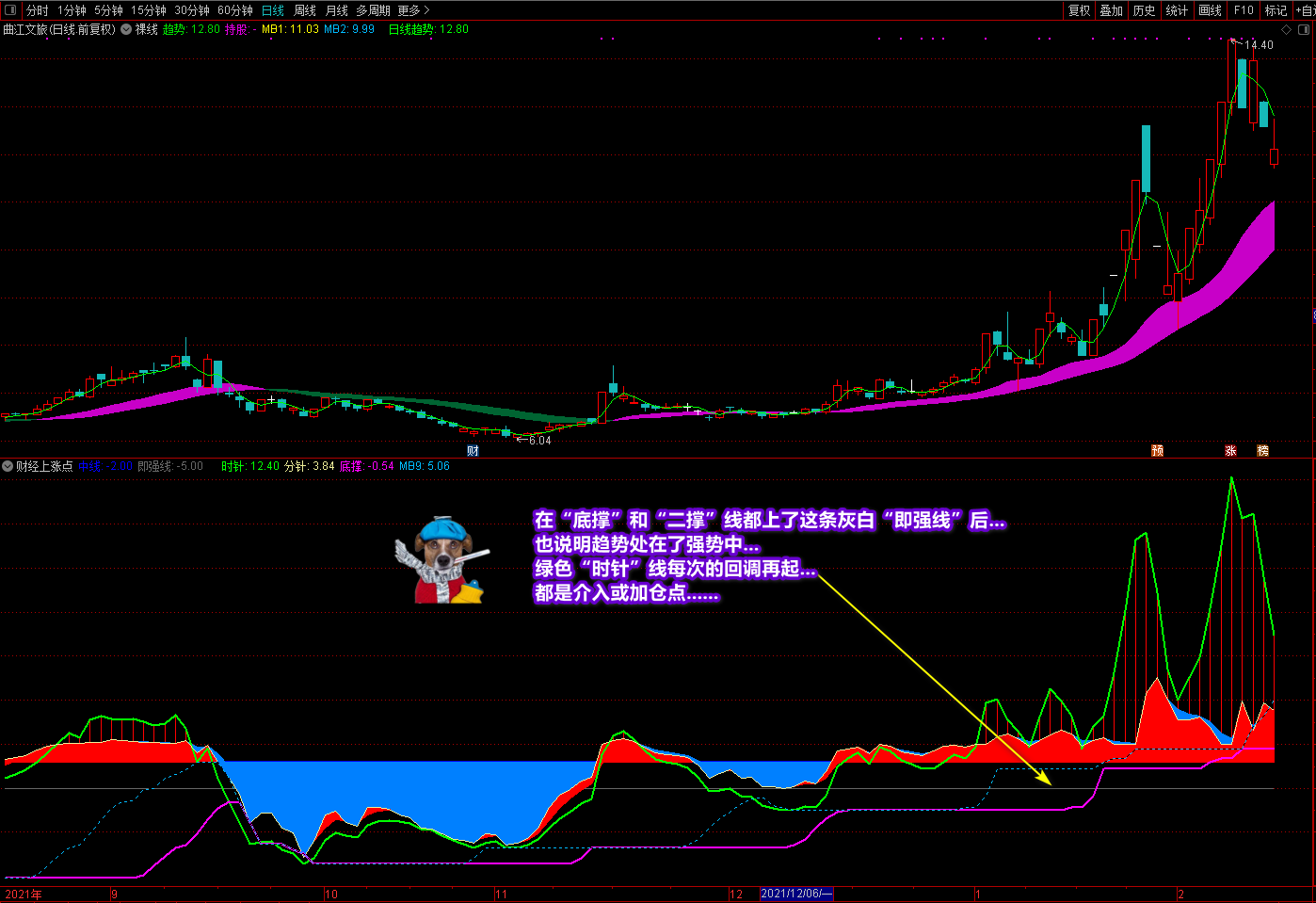Expand the 曲江文旅 main indicator dropdown
Image resolution: width=1316 pixels, height=903 pixels.
[x=126, y=29]
